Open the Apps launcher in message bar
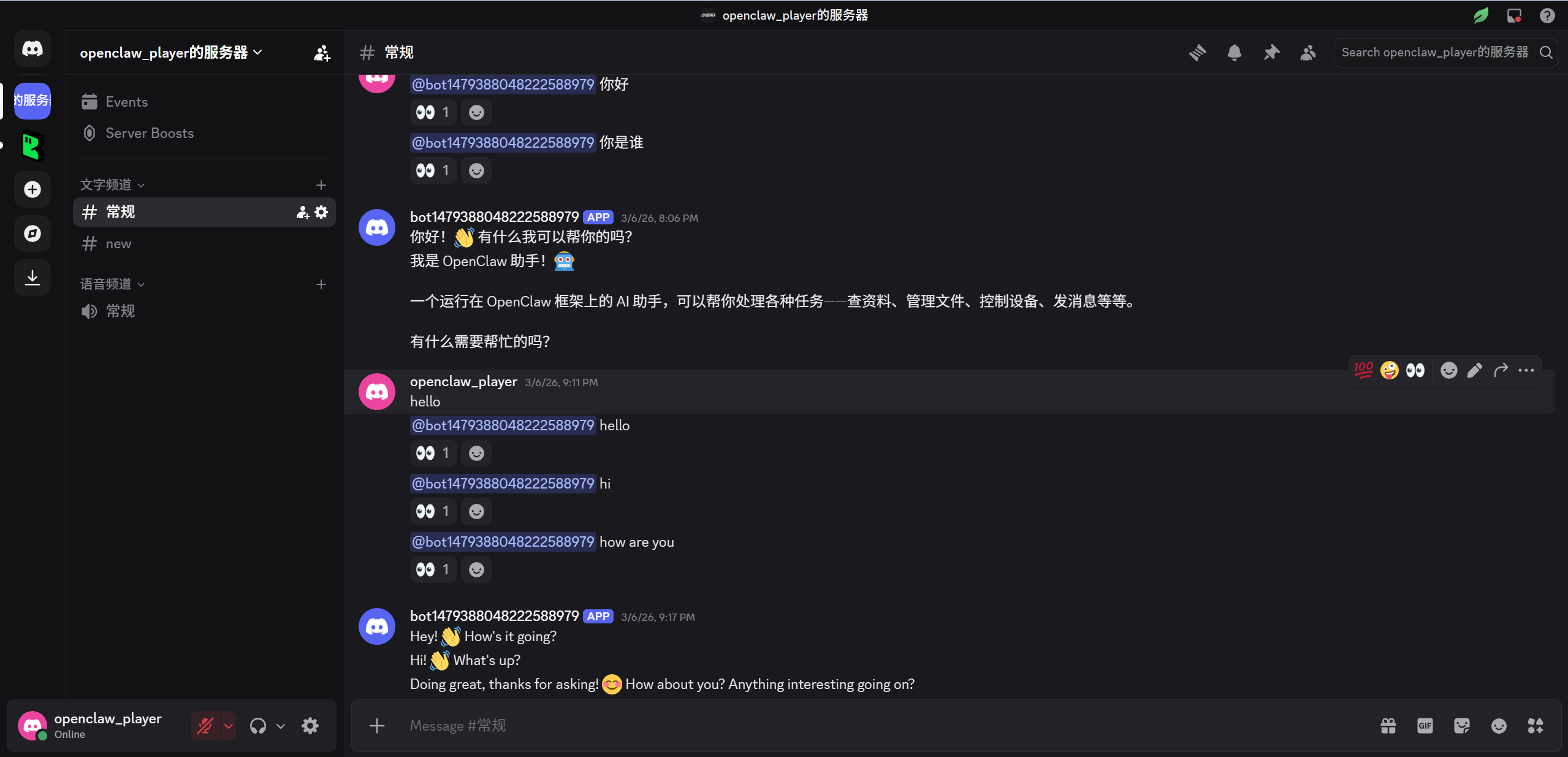This screenshot has height=757, width=1568. (1536, 726)
